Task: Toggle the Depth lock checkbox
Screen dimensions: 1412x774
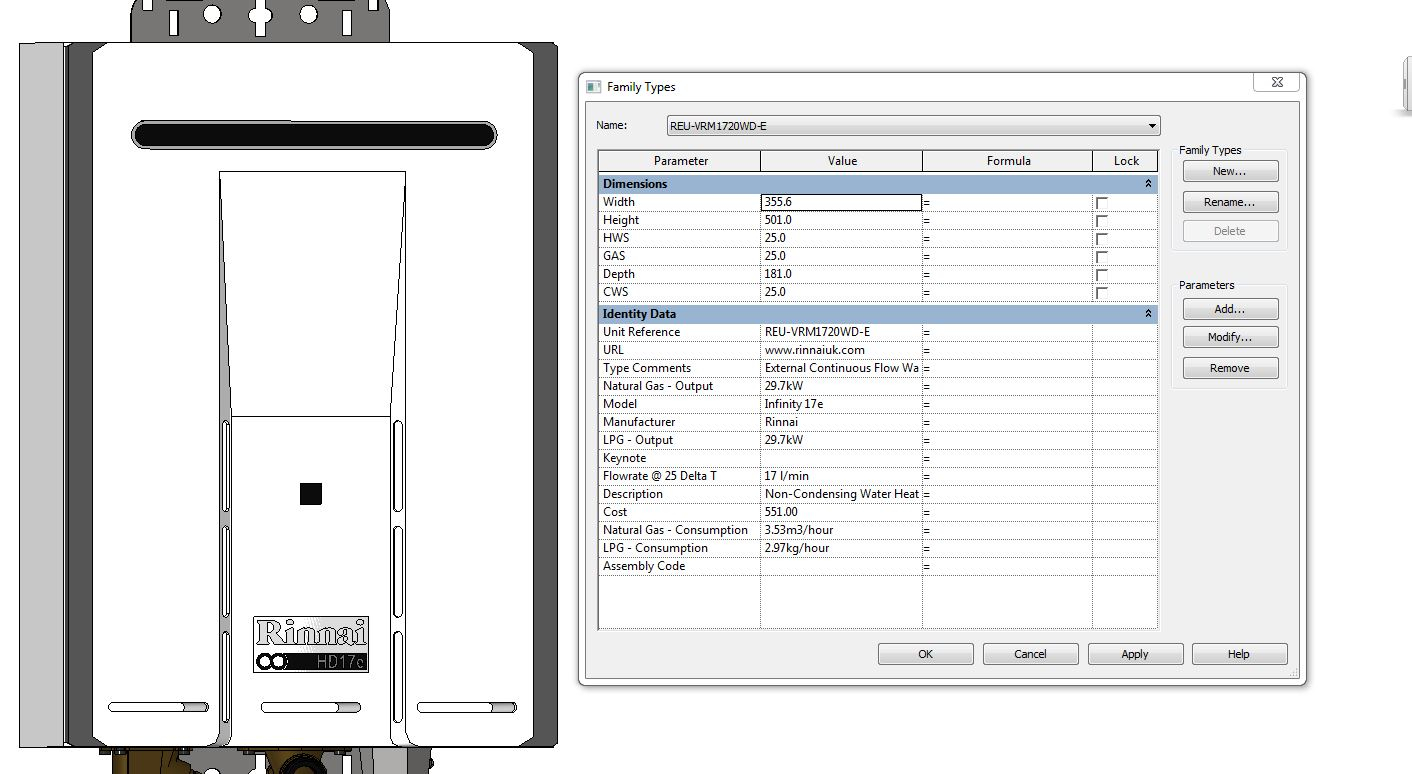Action: pos(1102,275)
